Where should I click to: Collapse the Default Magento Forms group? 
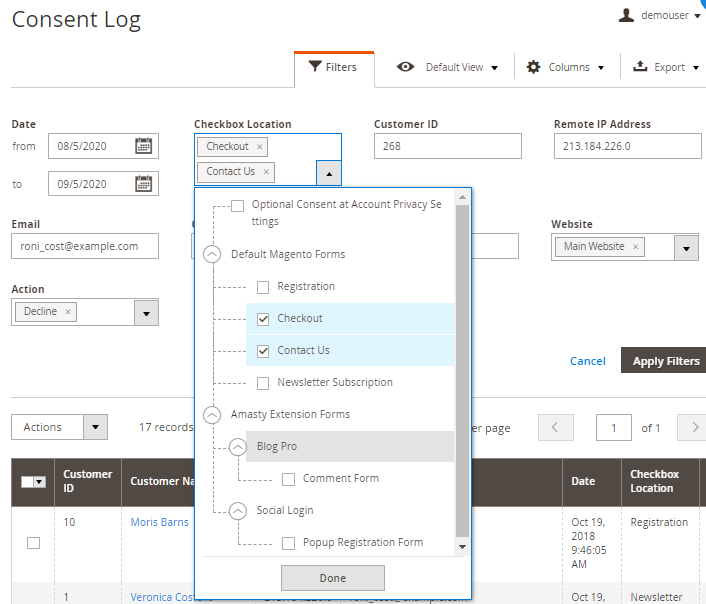coord(212,255)
